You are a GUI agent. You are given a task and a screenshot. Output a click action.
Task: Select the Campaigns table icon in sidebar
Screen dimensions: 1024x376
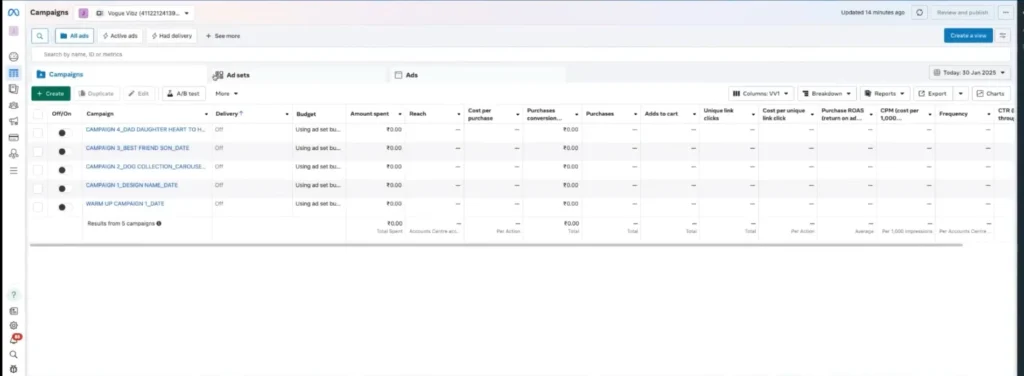pyautogui.click(x=14, y=73)
